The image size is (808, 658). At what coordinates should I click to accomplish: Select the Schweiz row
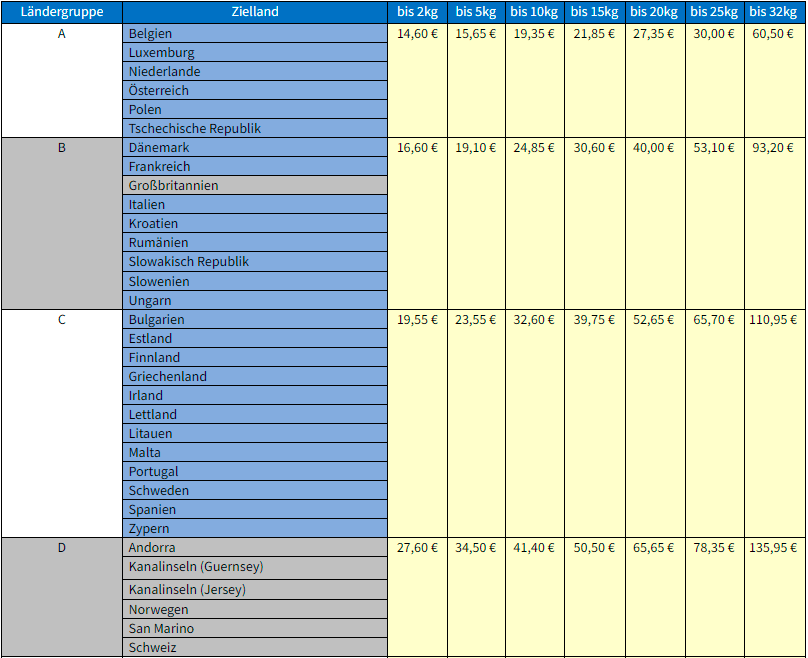[254, 648]
